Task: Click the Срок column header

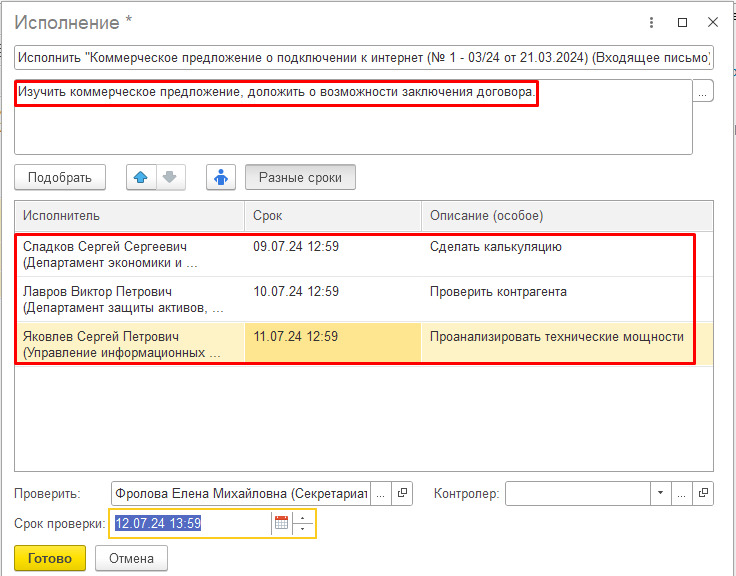Action: pos(332,216)
